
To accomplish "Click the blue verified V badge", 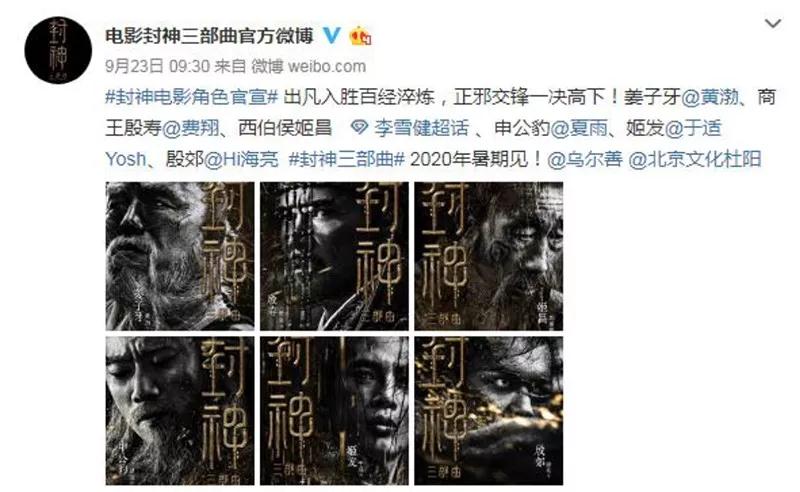I will [x=332, y=36].
